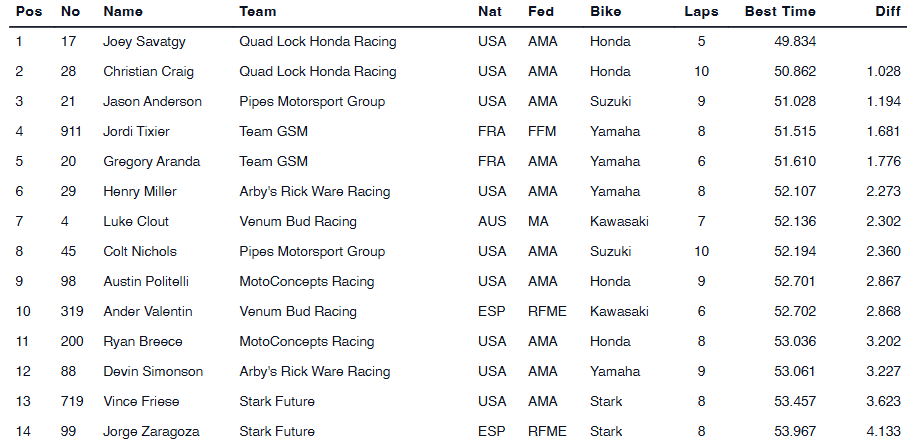This screenshot has height=447, width=924.
Task: Click Team GSM beside Gregory Aranda
Action: [x=273, y=162]
